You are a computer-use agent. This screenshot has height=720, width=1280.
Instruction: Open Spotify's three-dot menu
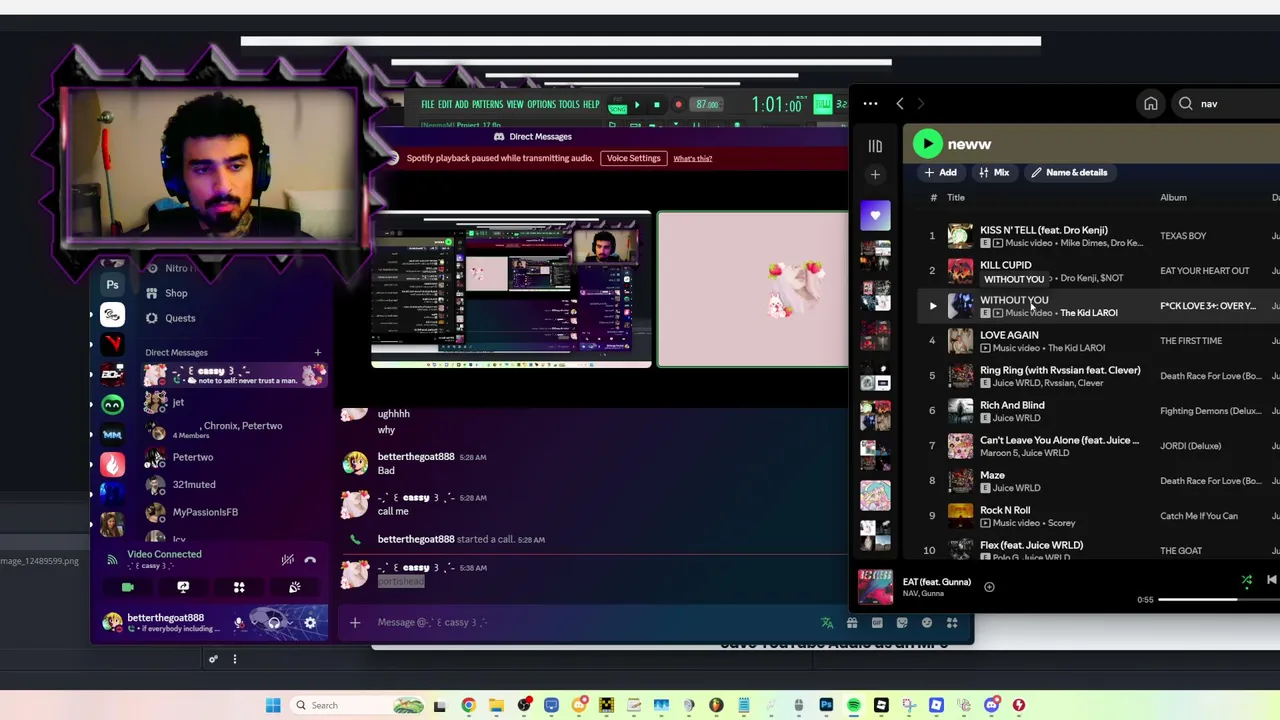click(870, 103)
